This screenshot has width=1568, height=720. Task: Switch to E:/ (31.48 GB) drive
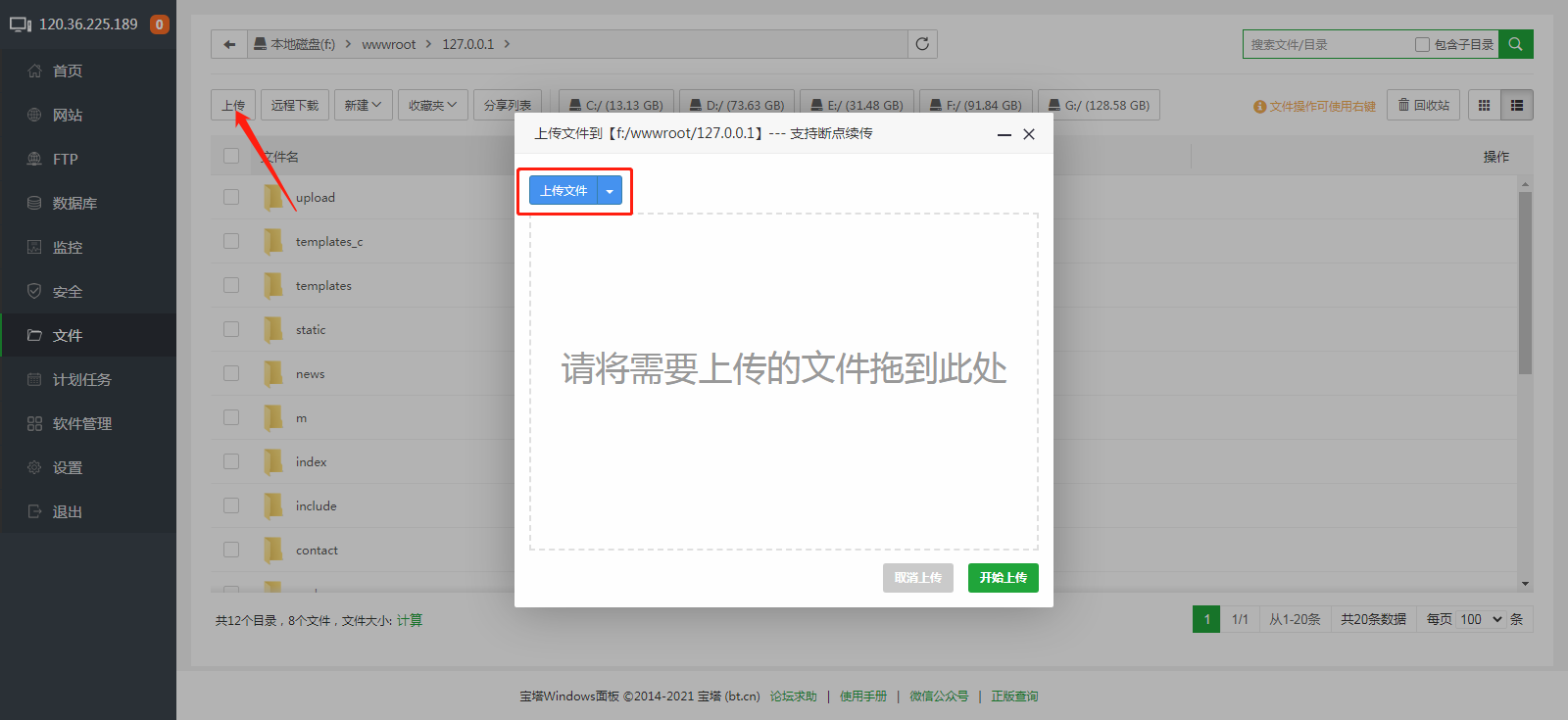857,105
